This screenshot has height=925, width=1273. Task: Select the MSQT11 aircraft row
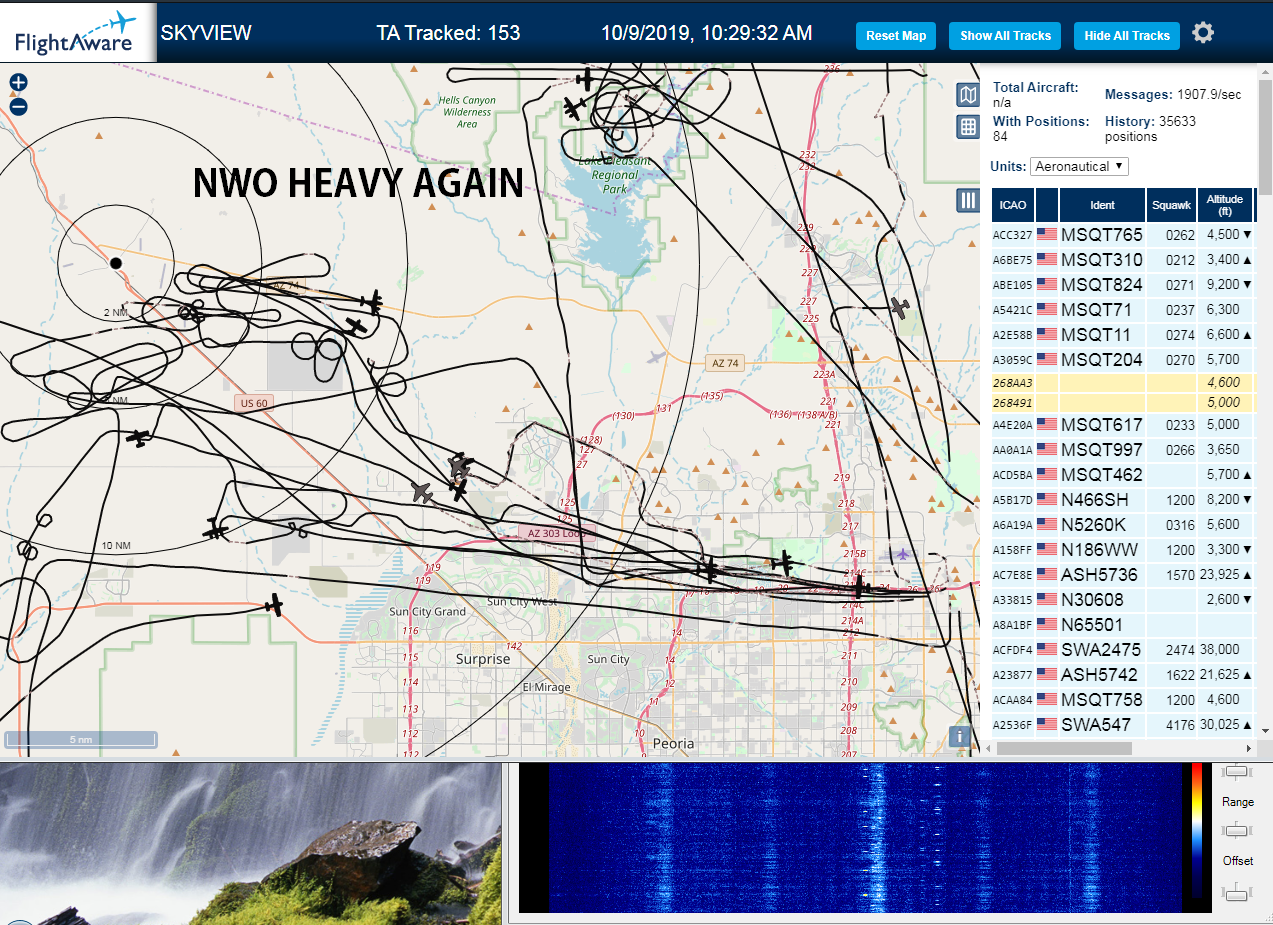click(x=1123, y=335)
